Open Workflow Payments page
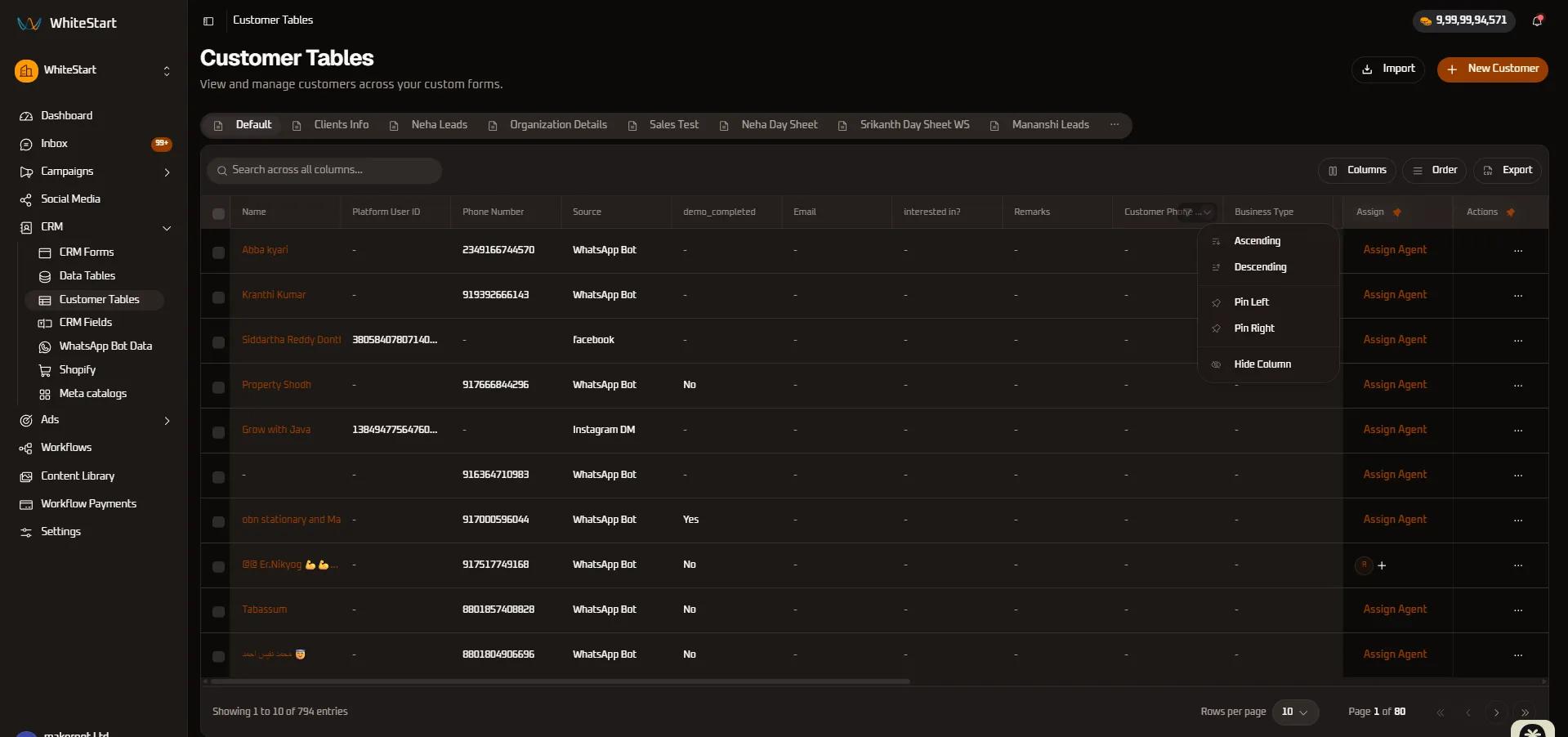Screen dimensions: 1568x737 coord(88,504)
